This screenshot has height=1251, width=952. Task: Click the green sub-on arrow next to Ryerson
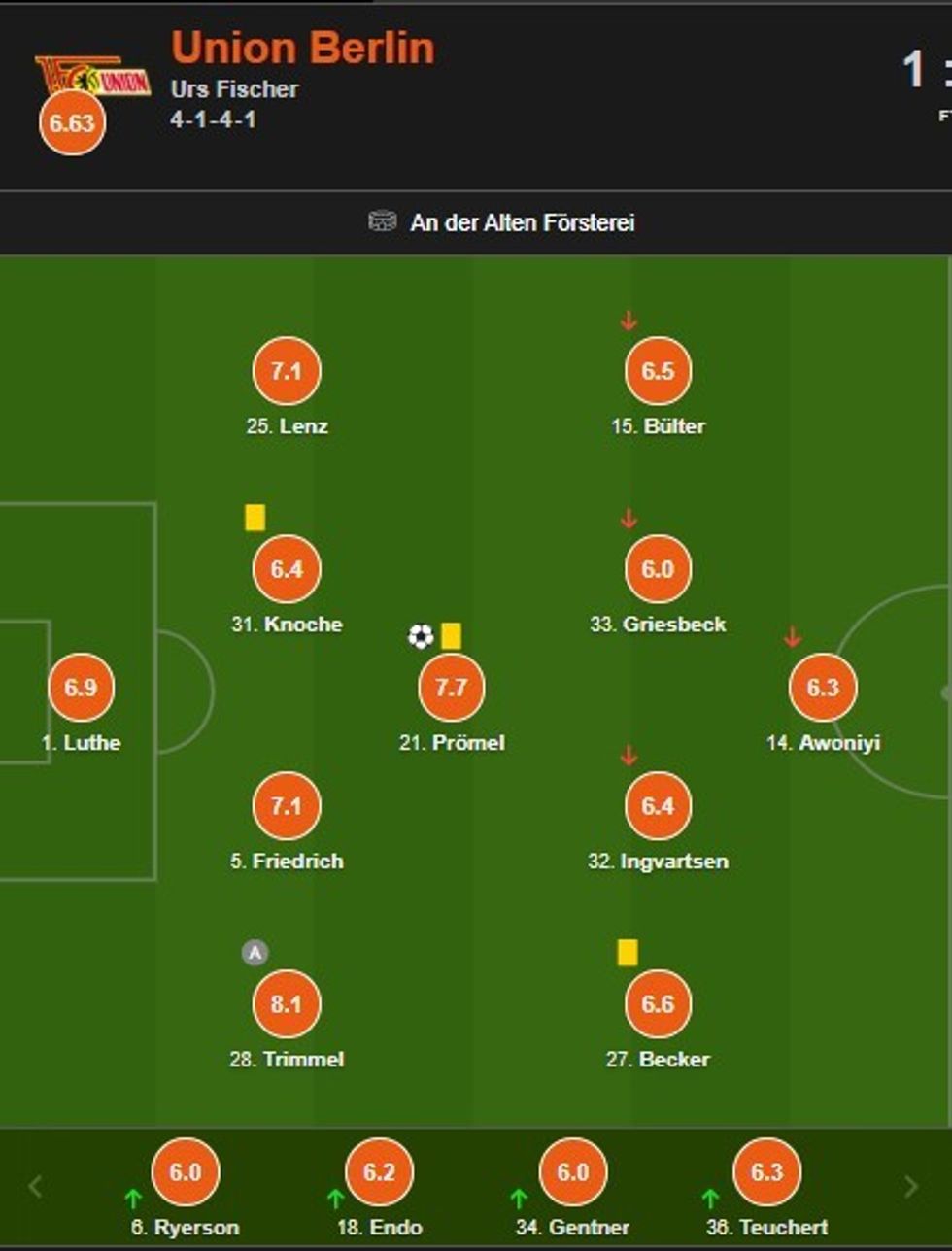(x=133, y=1199)
